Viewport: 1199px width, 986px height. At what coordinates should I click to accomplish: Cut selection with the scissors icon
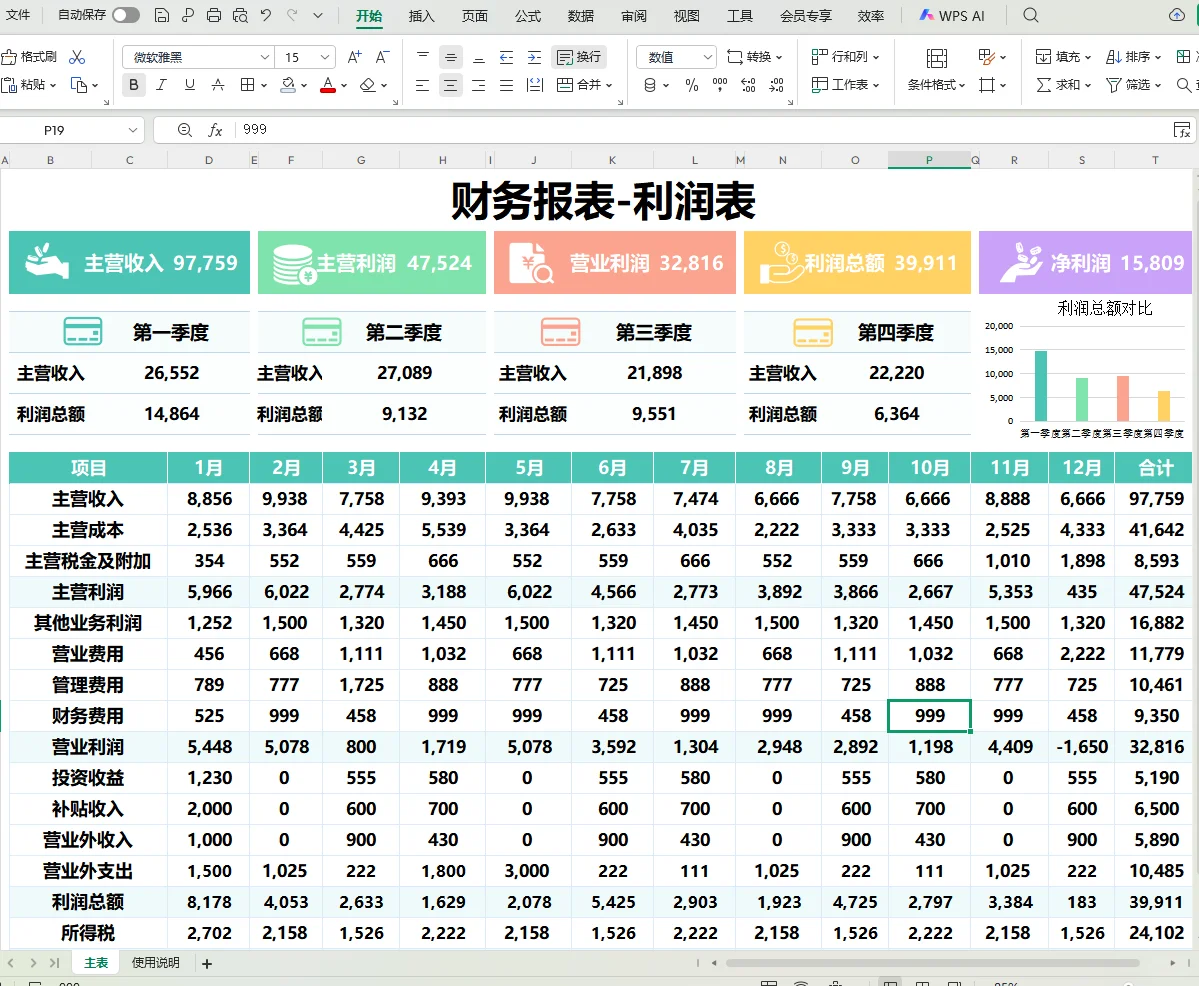coord(77,57)
